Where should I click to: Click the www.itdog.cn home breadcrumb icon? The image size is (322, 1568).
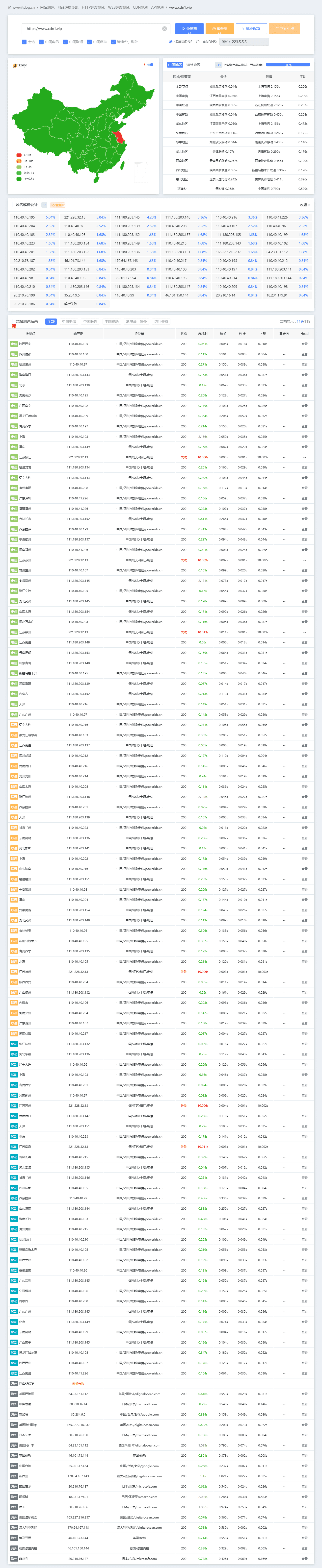[x=9, y=7]
